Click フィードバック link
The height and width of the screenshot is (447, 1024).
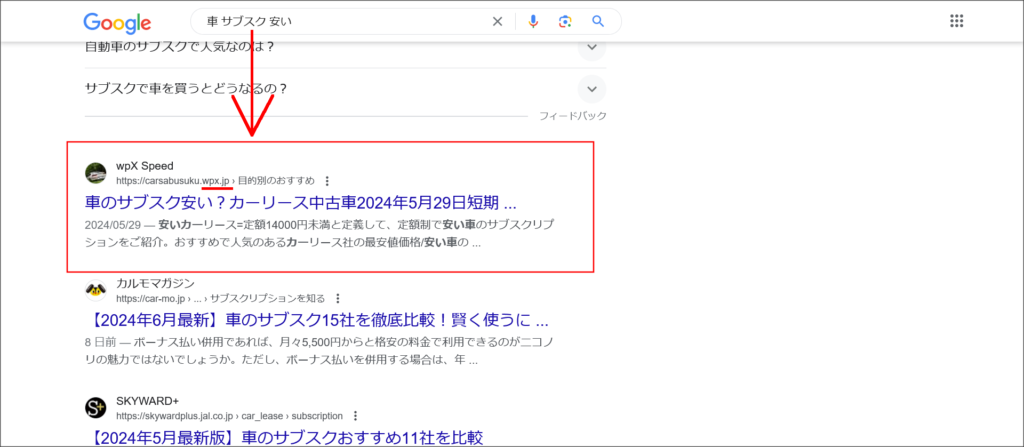click(x=573, y=116)
